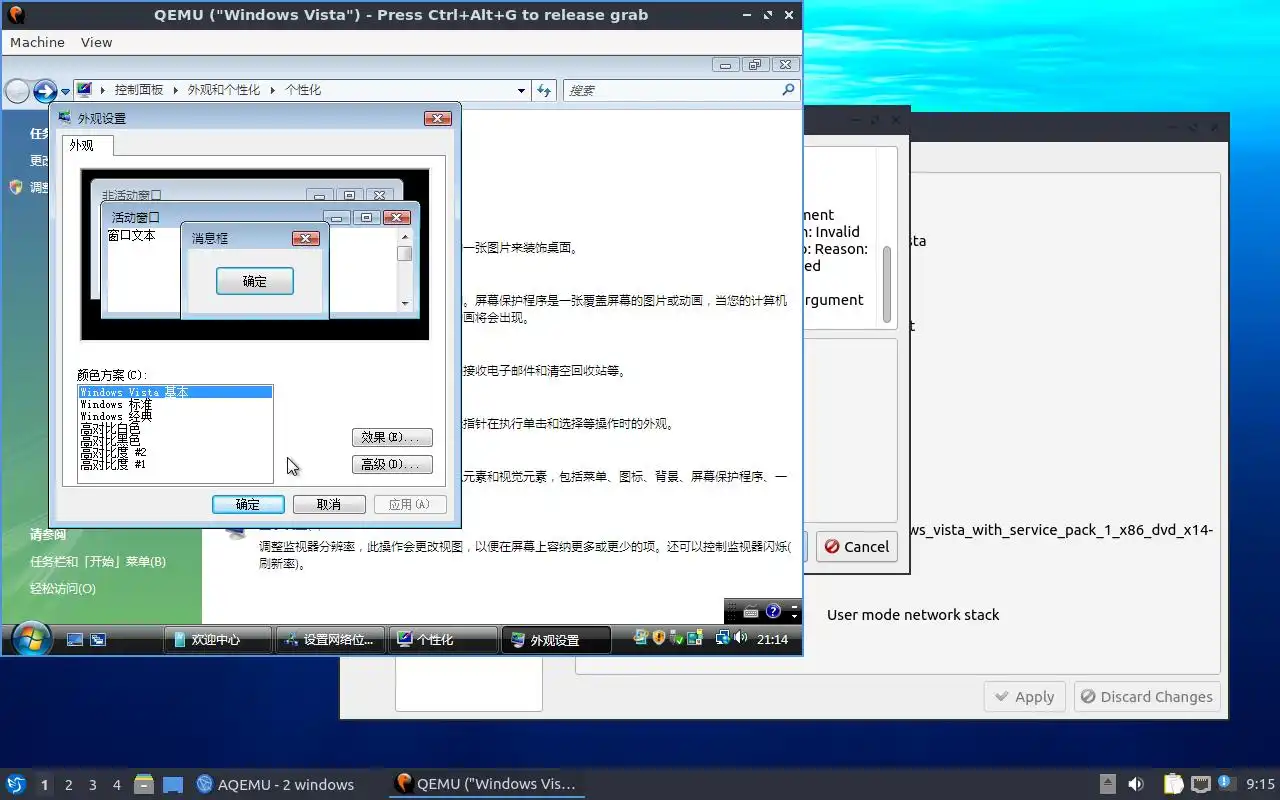
Task: Click the Vista tray volume icon
Action: point(740,637)
